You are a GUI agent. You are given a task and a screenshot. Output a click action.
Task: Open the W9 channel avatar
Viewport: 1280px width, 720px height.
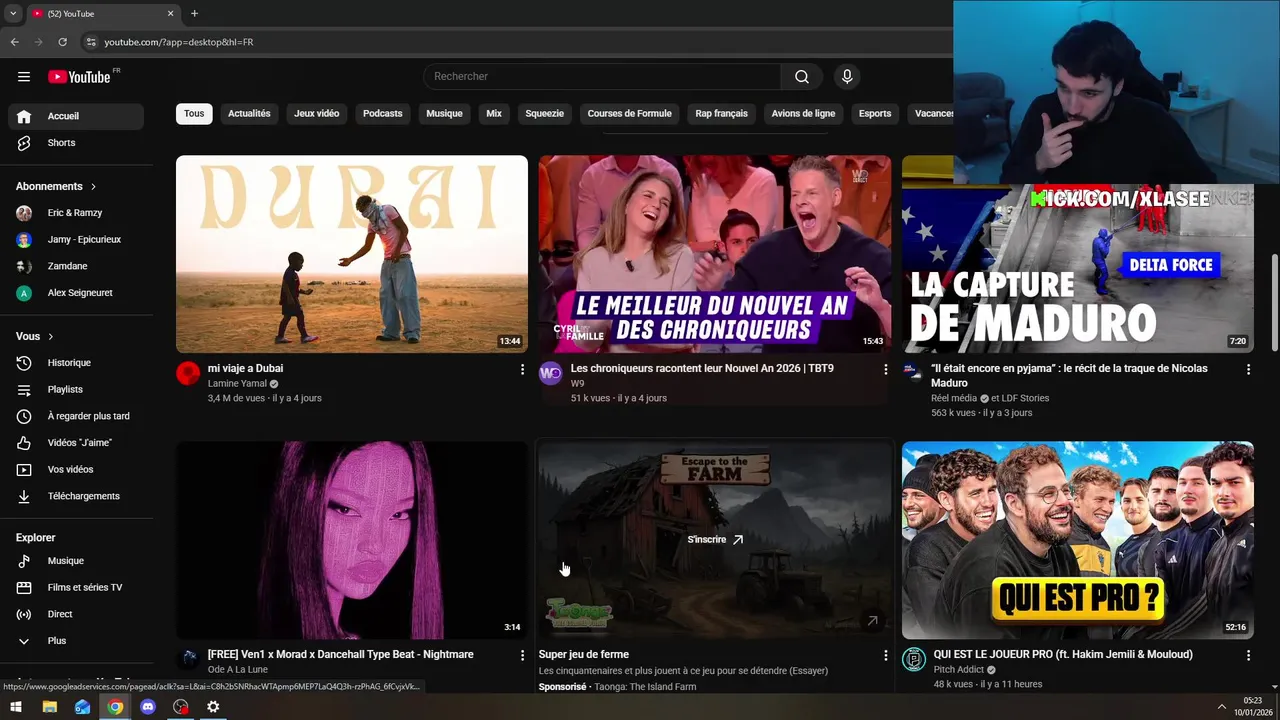(x=551, y=373)
